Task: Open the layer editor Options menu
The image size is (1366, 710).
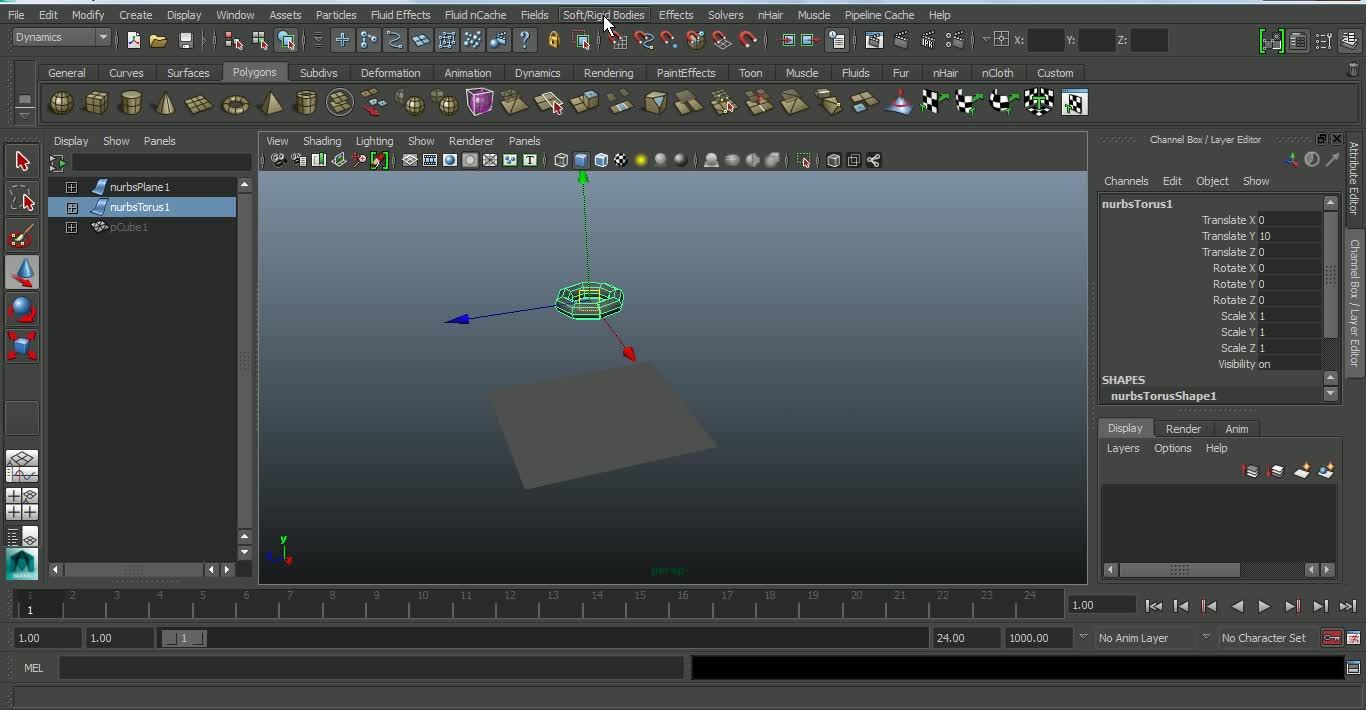Action: pyautogui.click(x=1172, y=448)
